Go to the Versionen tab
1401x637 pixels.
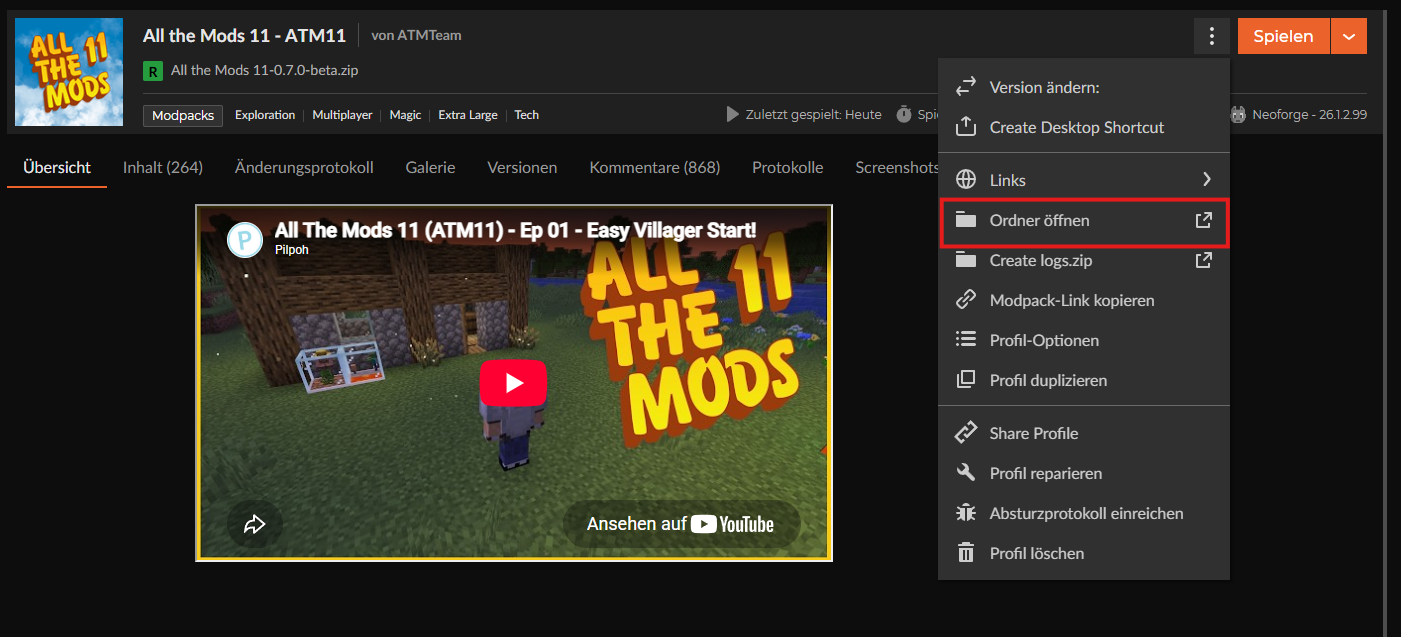(522, 168)
